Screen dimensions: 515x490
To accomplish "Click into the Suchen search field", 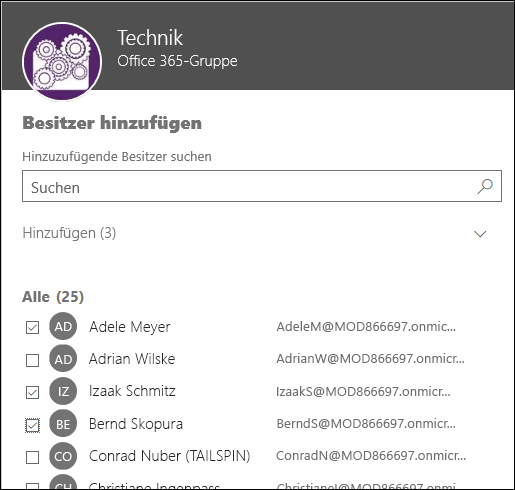I will 262,186.
